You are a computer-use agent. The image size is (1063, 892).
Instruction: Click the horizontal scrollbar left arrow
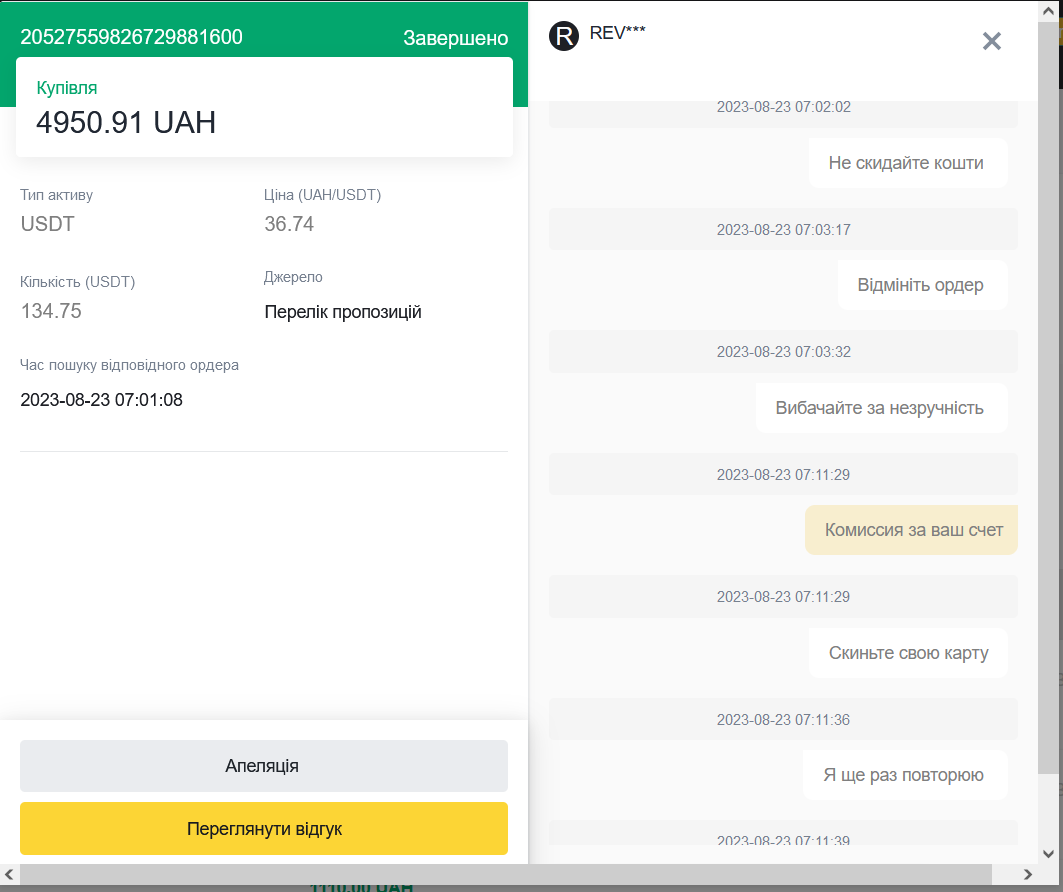pyautogui.click(x=9, y=874)
